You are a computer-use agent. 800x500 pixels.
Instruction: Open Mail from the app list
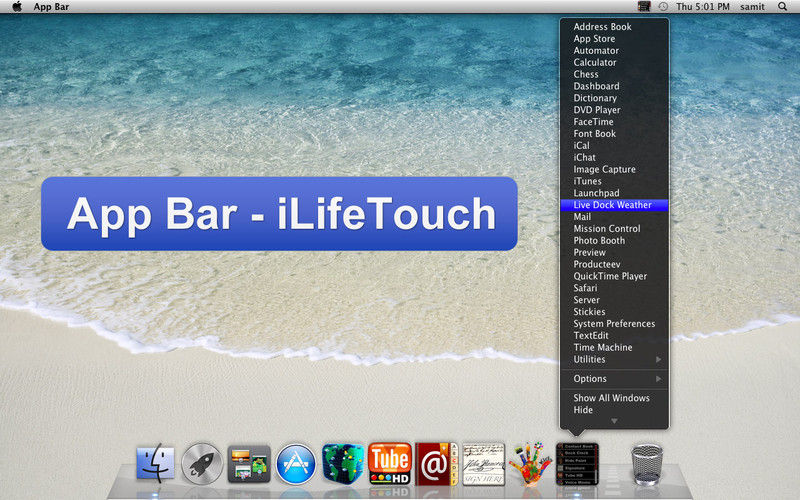pyautogui.click(x=614, y=216)
